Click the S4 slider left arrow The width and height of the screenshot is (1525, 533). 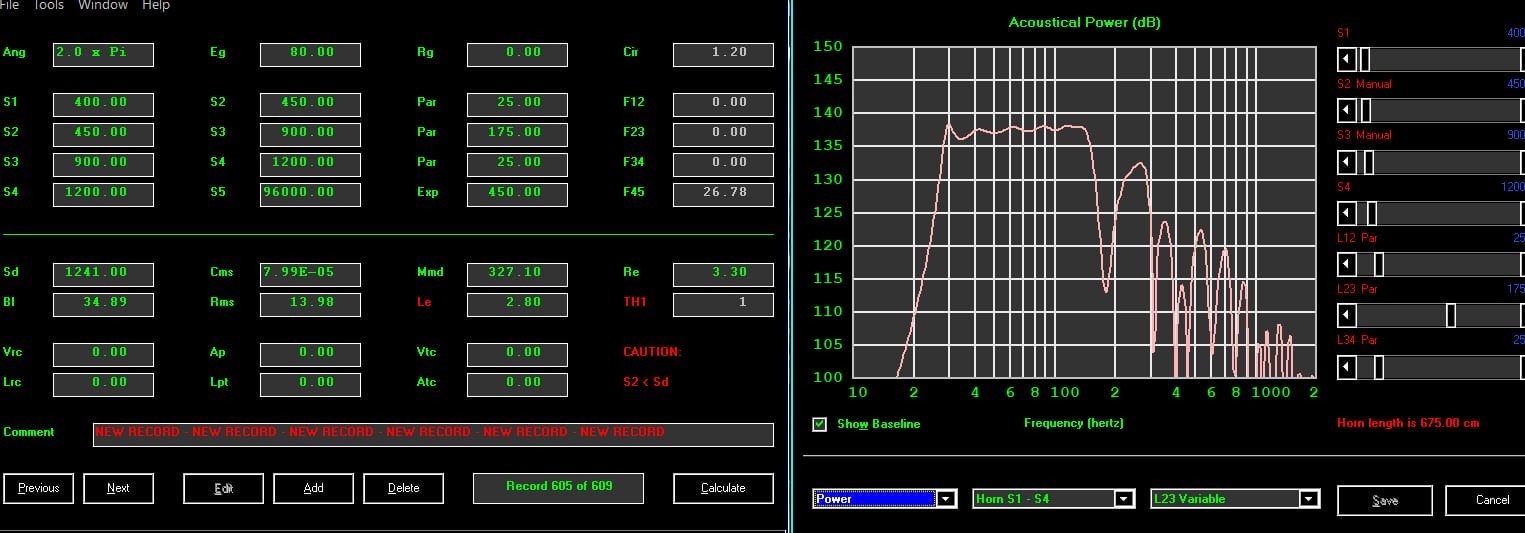tap(1347, 212)
